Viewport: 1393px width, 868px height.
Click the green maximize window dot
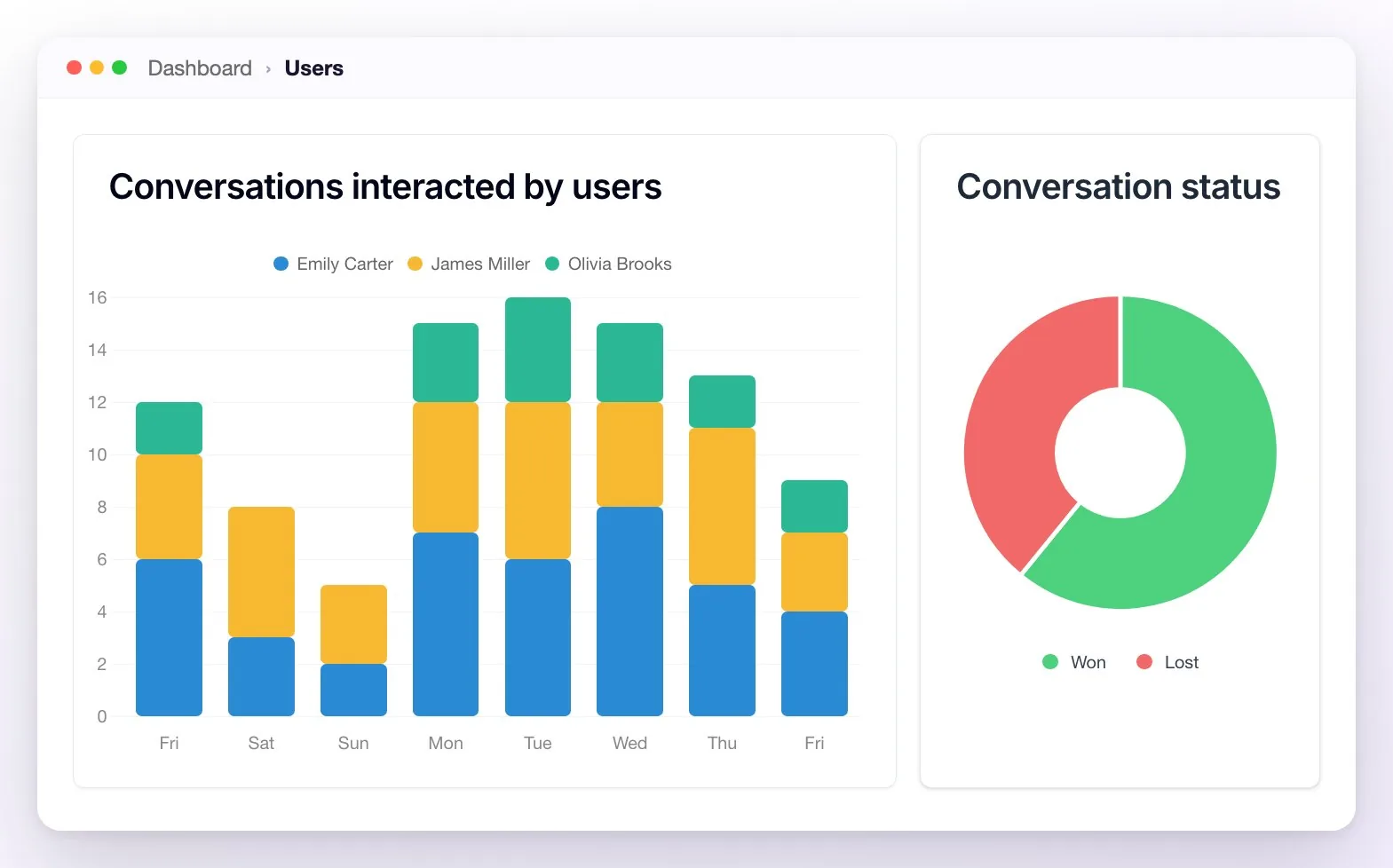120,67
